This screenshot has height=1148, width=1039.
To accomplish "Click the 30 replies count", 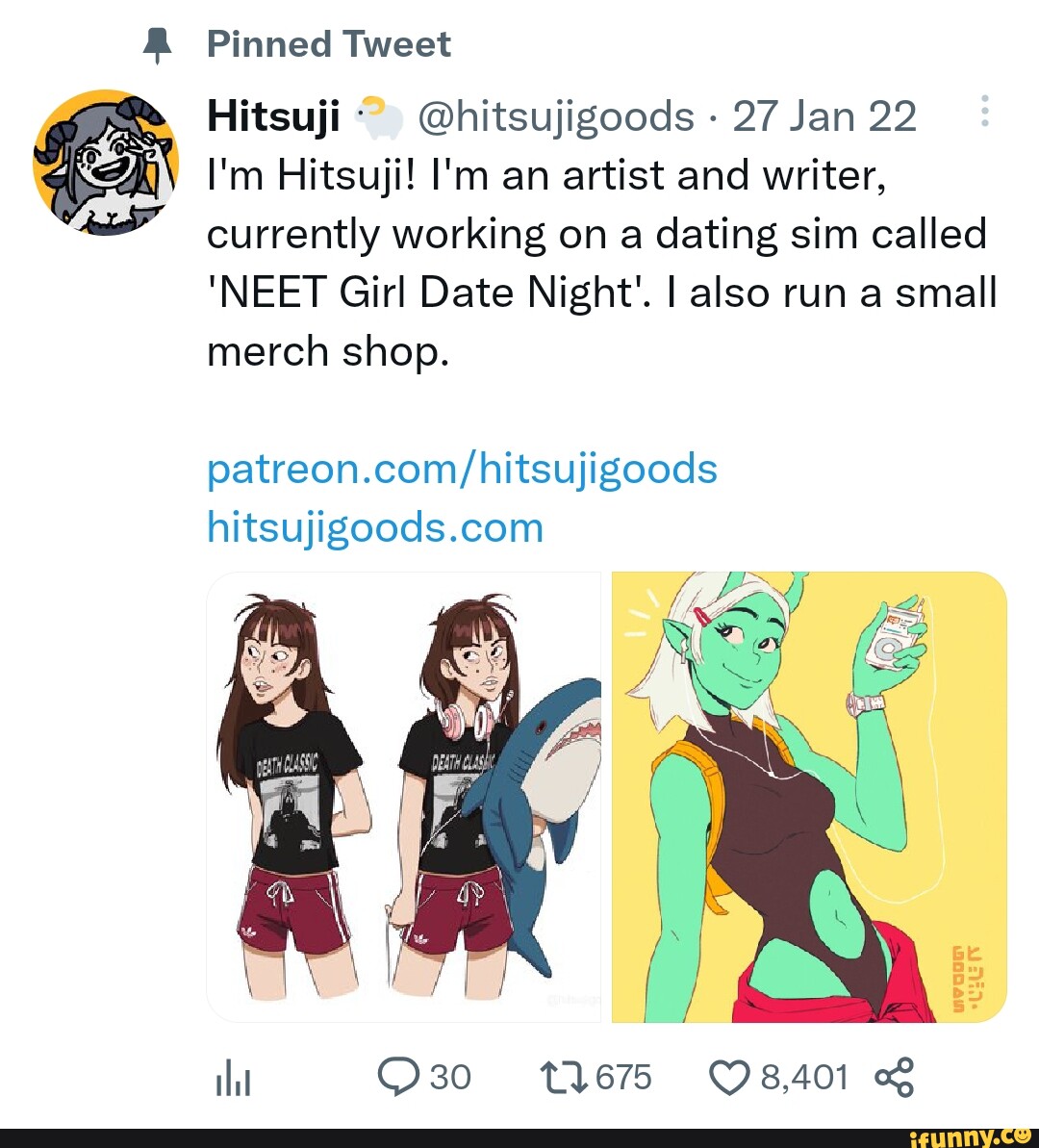I will coord(450,1078).
